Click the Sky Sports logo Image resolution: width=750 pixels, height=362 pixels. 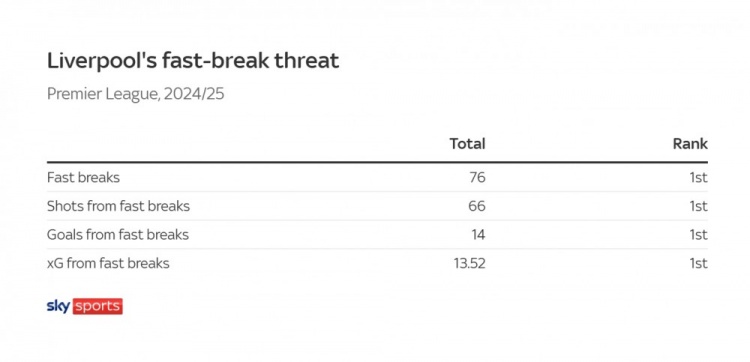(85, 307)
